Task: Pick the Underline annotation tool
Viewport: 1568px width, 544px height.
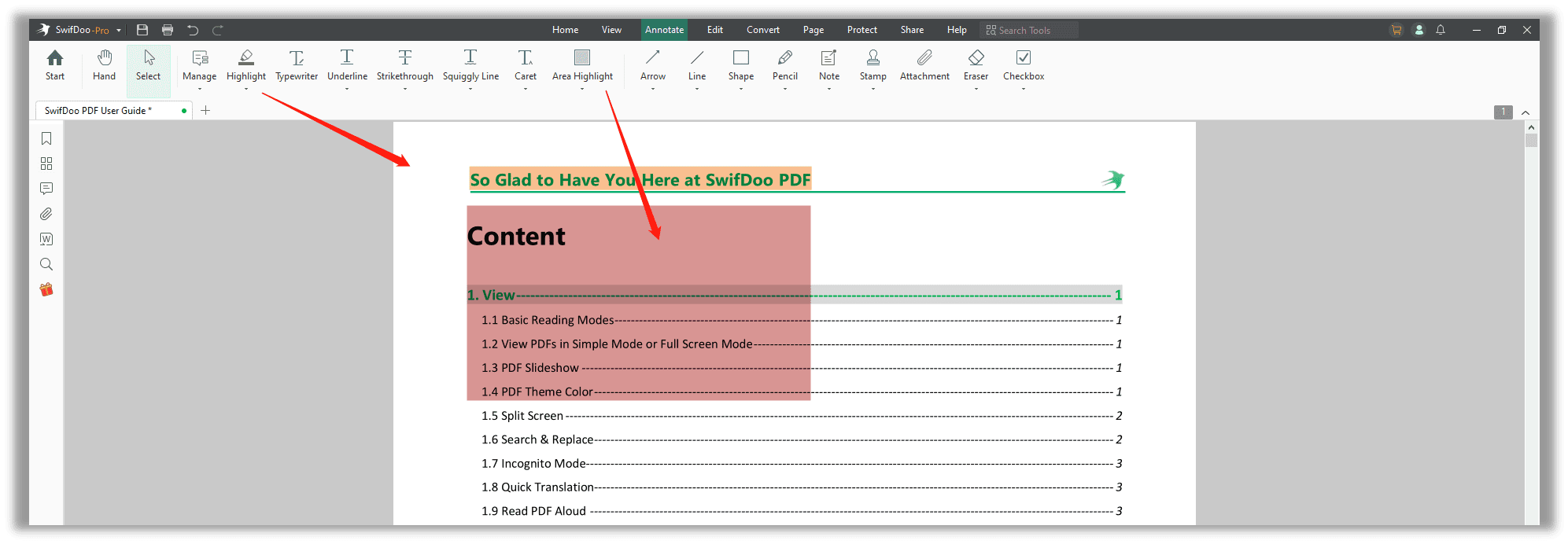Action: [x=347, y=66]
